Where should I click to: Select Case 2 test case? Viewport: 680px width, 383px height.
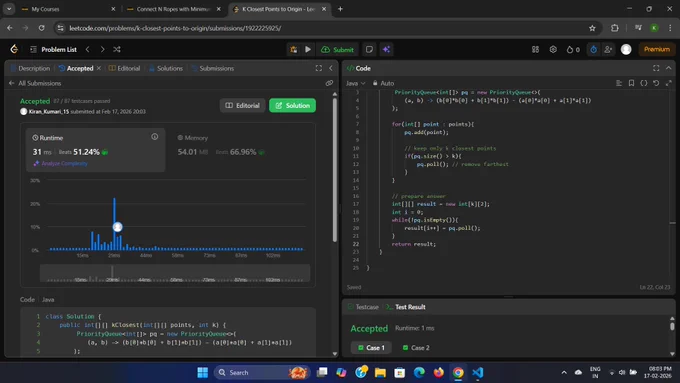[x=416, y=347]
